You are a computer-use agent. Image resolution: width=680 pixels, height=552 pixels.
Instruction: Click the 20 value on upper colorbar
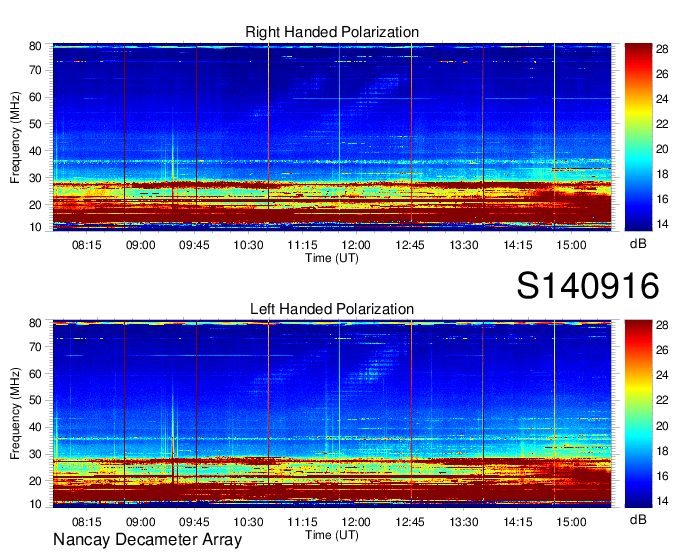tap(662, 149)
